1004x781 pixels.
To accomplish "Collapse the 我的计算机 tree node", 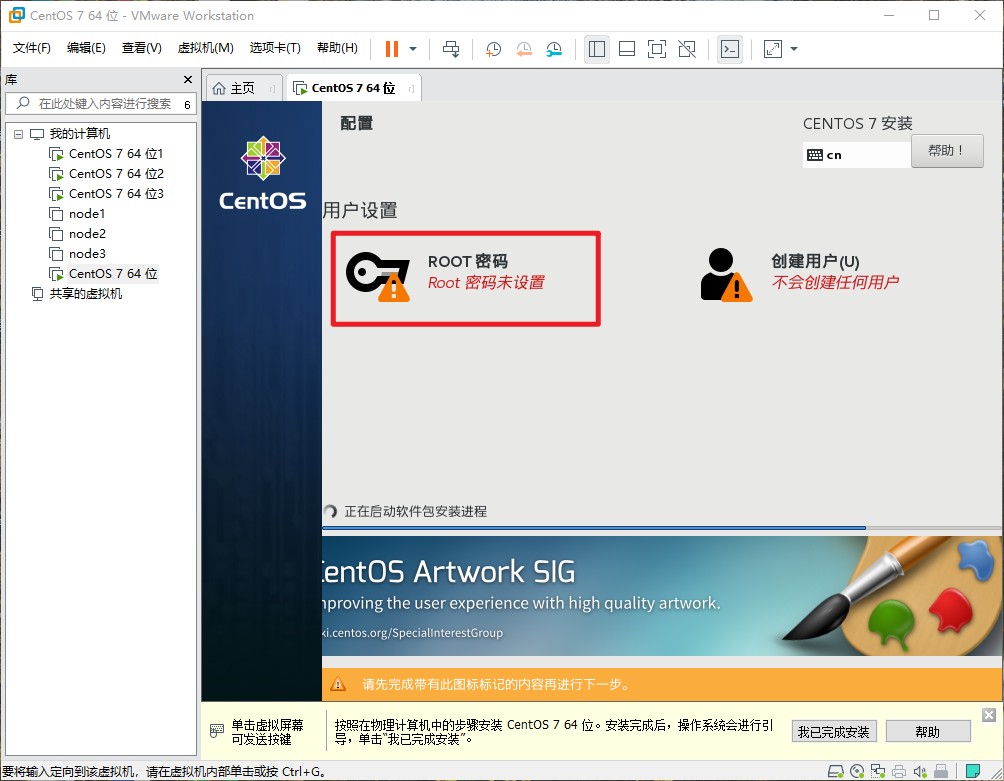I will 19,134.
